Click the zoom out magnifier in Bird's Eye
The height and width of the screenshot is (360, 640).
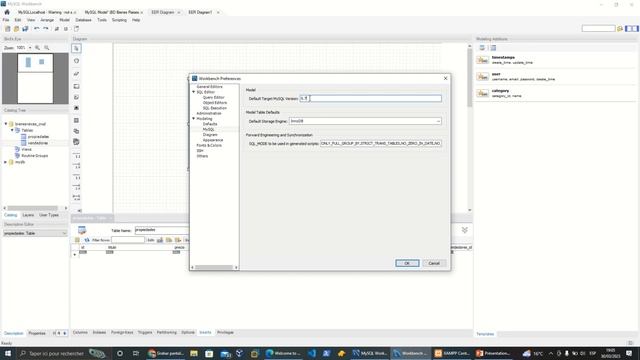47,48
